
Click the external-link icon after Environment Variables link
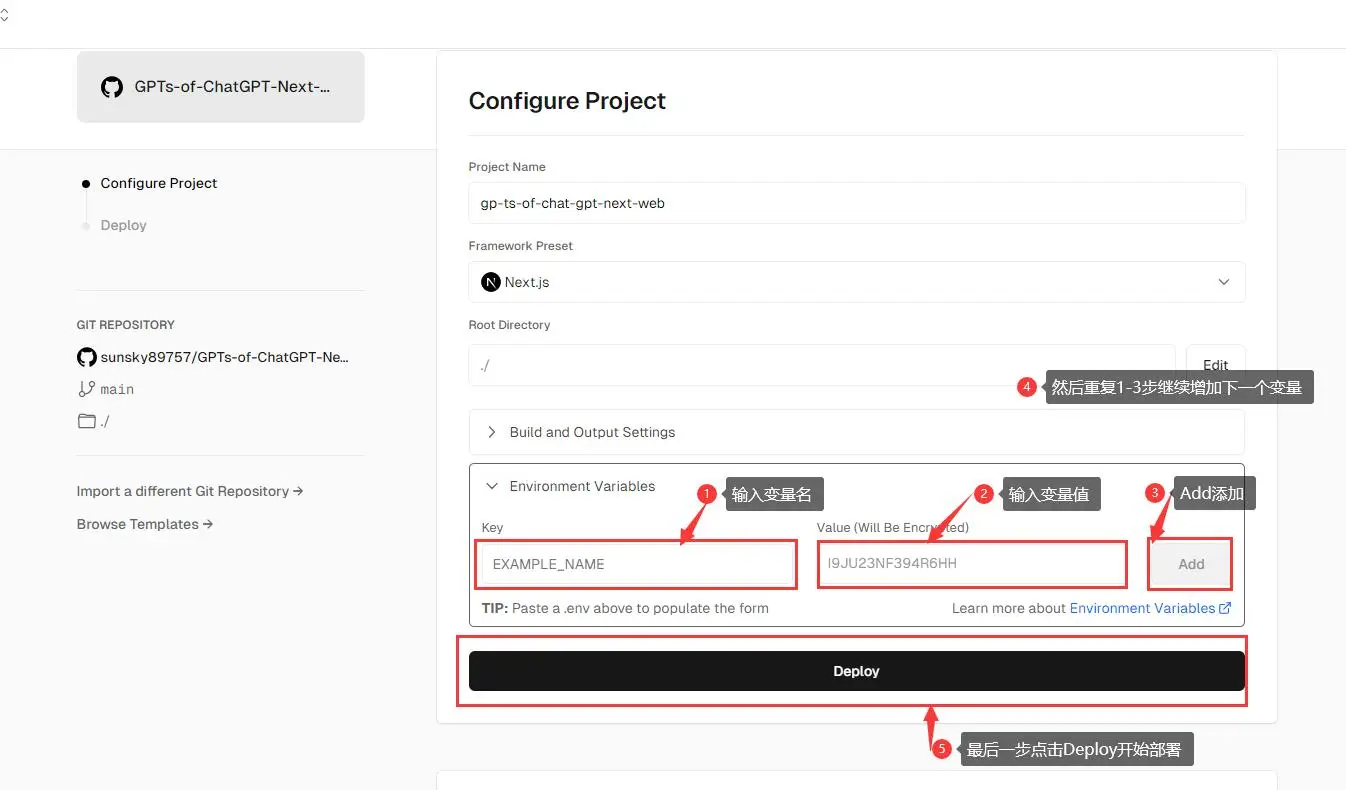click(x=1224, y=607)
